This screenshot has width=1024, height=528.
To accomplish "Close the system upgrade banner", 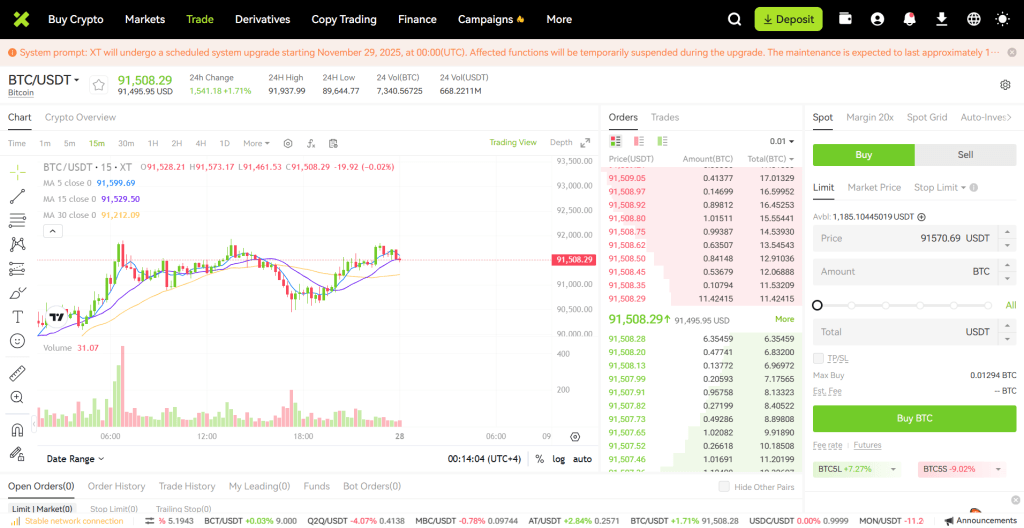I will pyautogui.click(x=1011, y=52).
